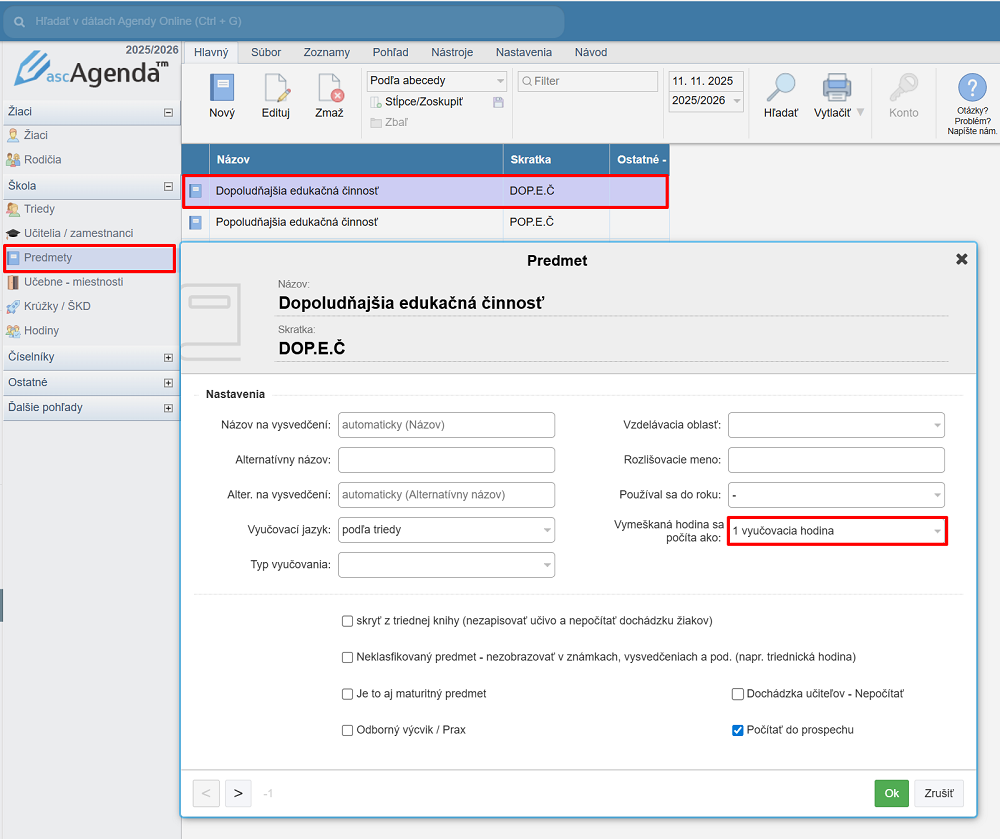
Task: Toggle Je to aj maturitný predmet
Action: 347,694
